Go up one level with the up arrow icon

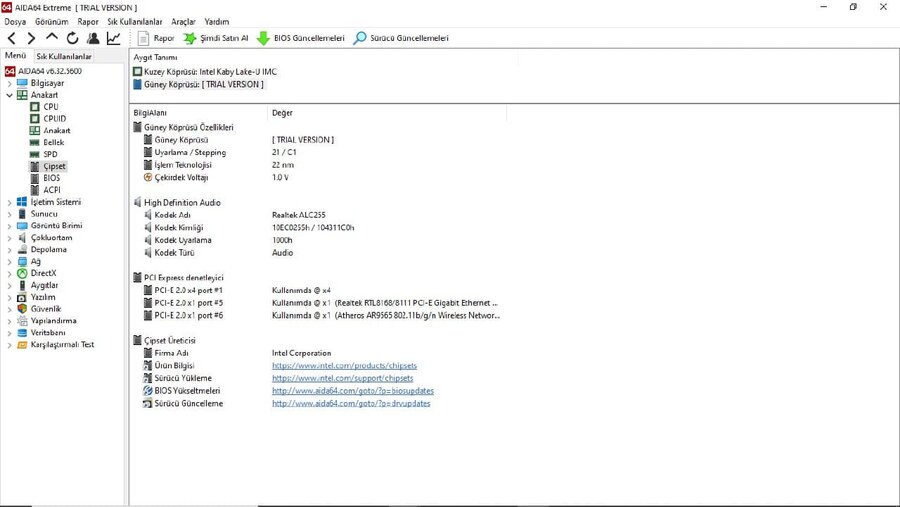tap(52, 37)
